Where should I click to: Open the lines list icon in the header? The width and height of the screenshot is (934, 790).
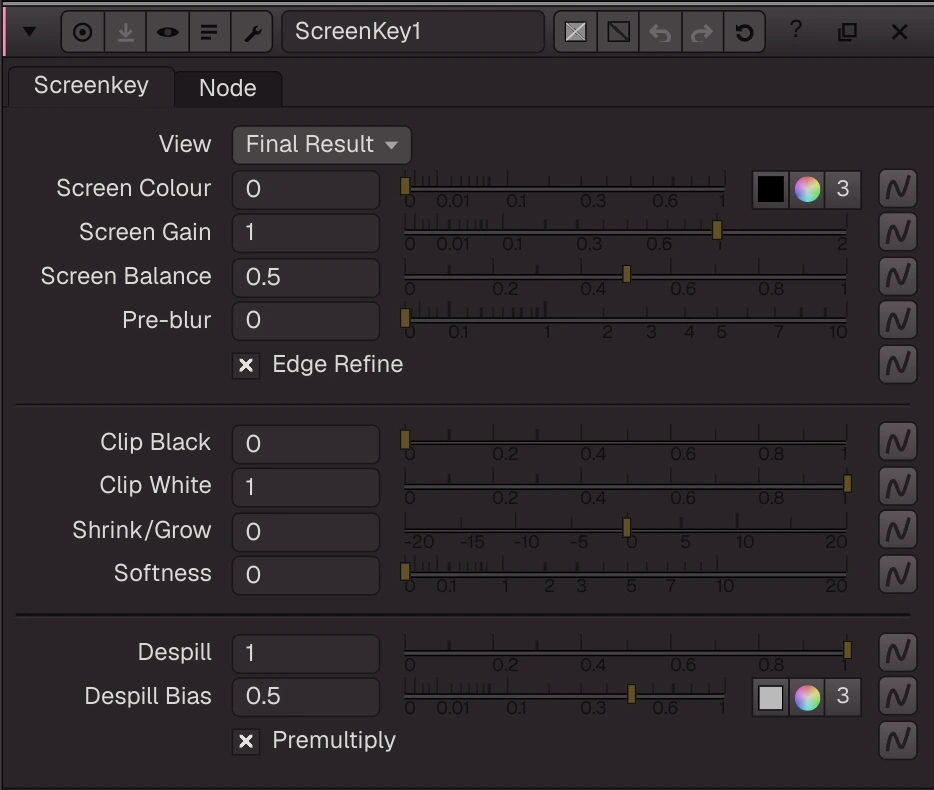pos(209,32)
